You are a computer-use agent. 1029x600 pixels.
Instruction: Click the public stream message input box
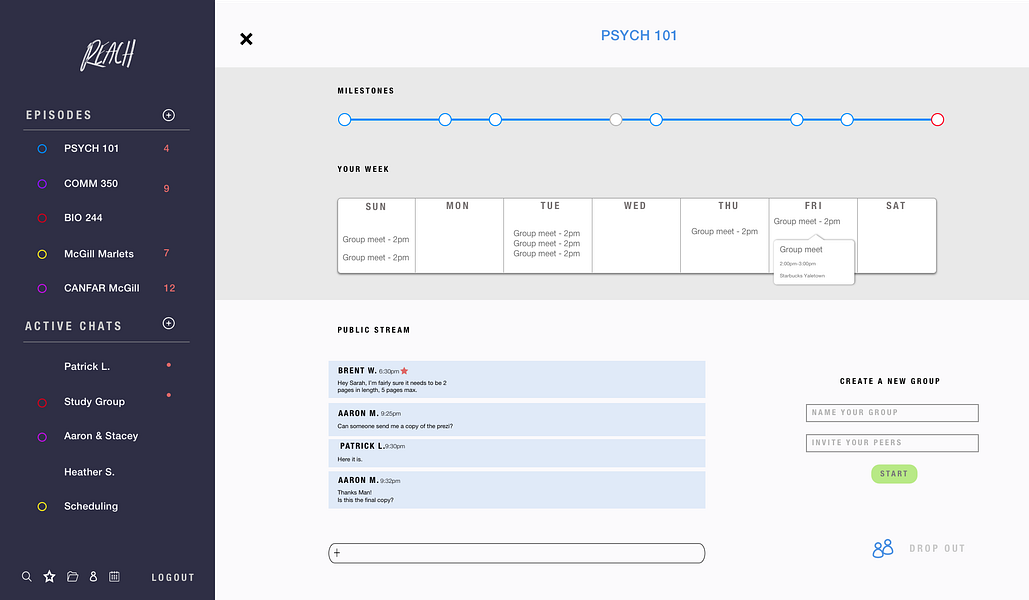click(x=516, y=553)
